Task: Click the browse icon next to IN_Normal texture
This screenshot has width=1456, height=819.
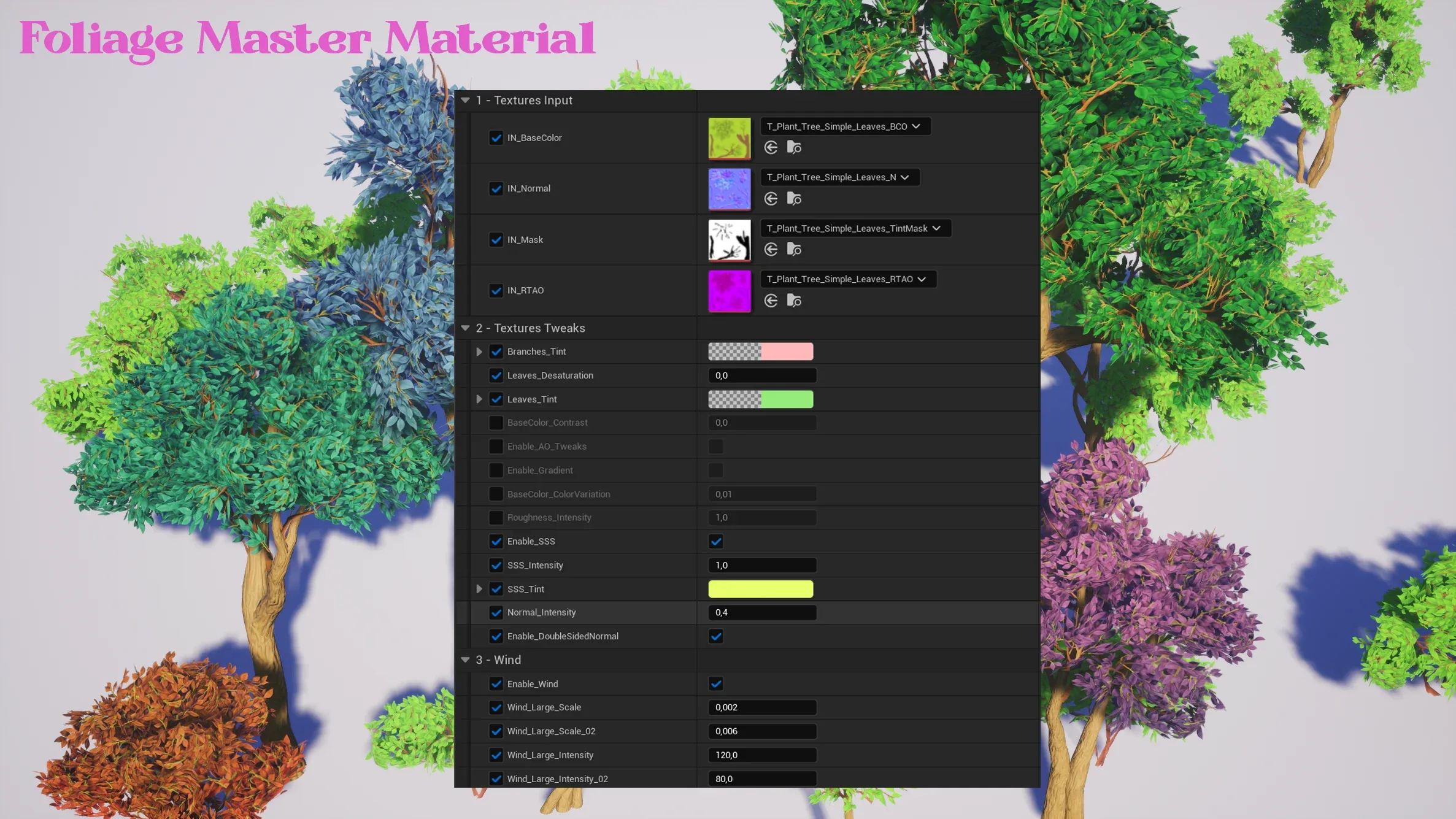Action: click(794, 198)
